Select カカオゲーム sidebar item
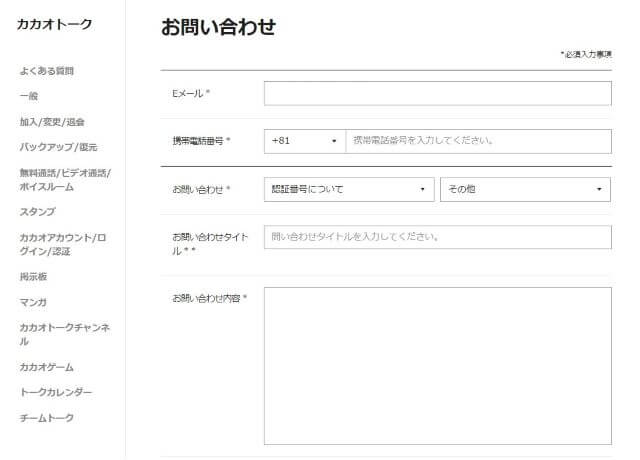 [x=46, y=367]
